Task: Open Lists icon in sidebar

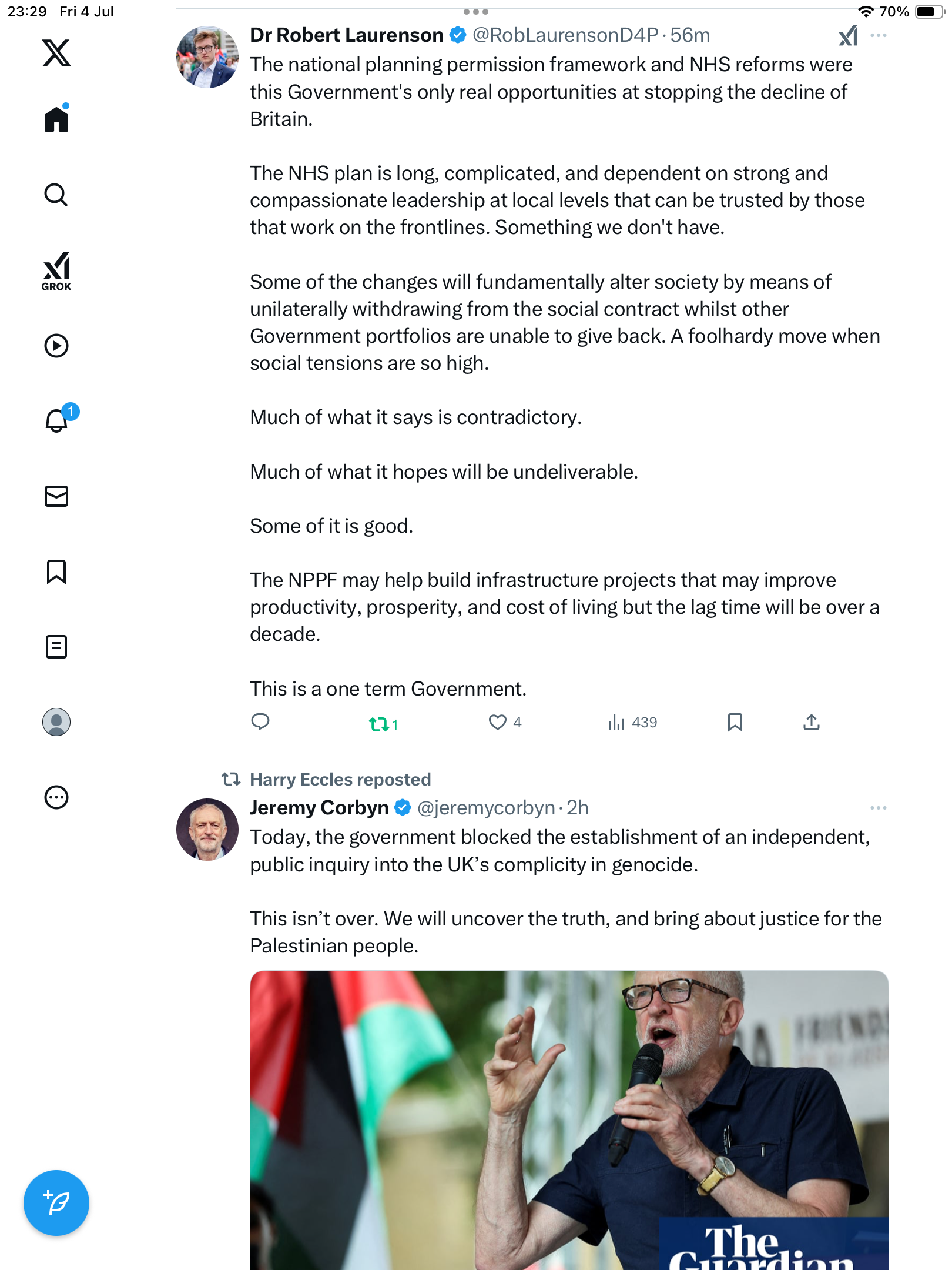Action: point(56,647)
